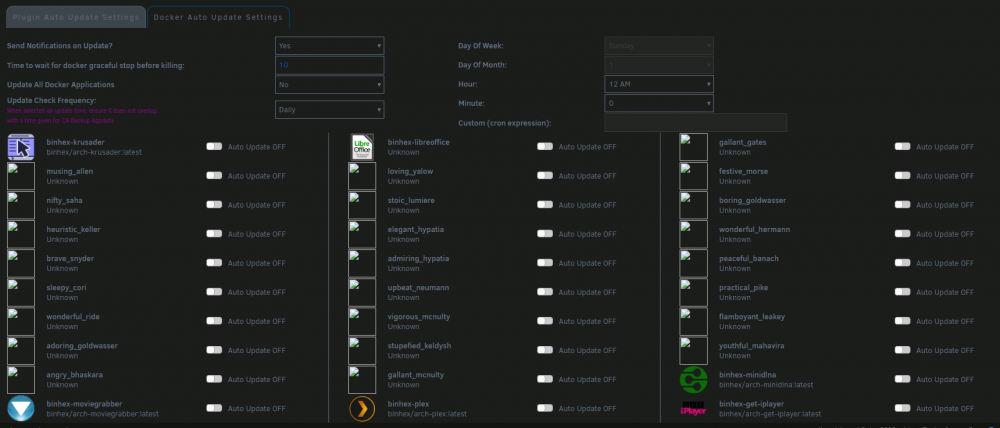
Task: Open the Minute dropdown
Action: click(x=659, y=103)
